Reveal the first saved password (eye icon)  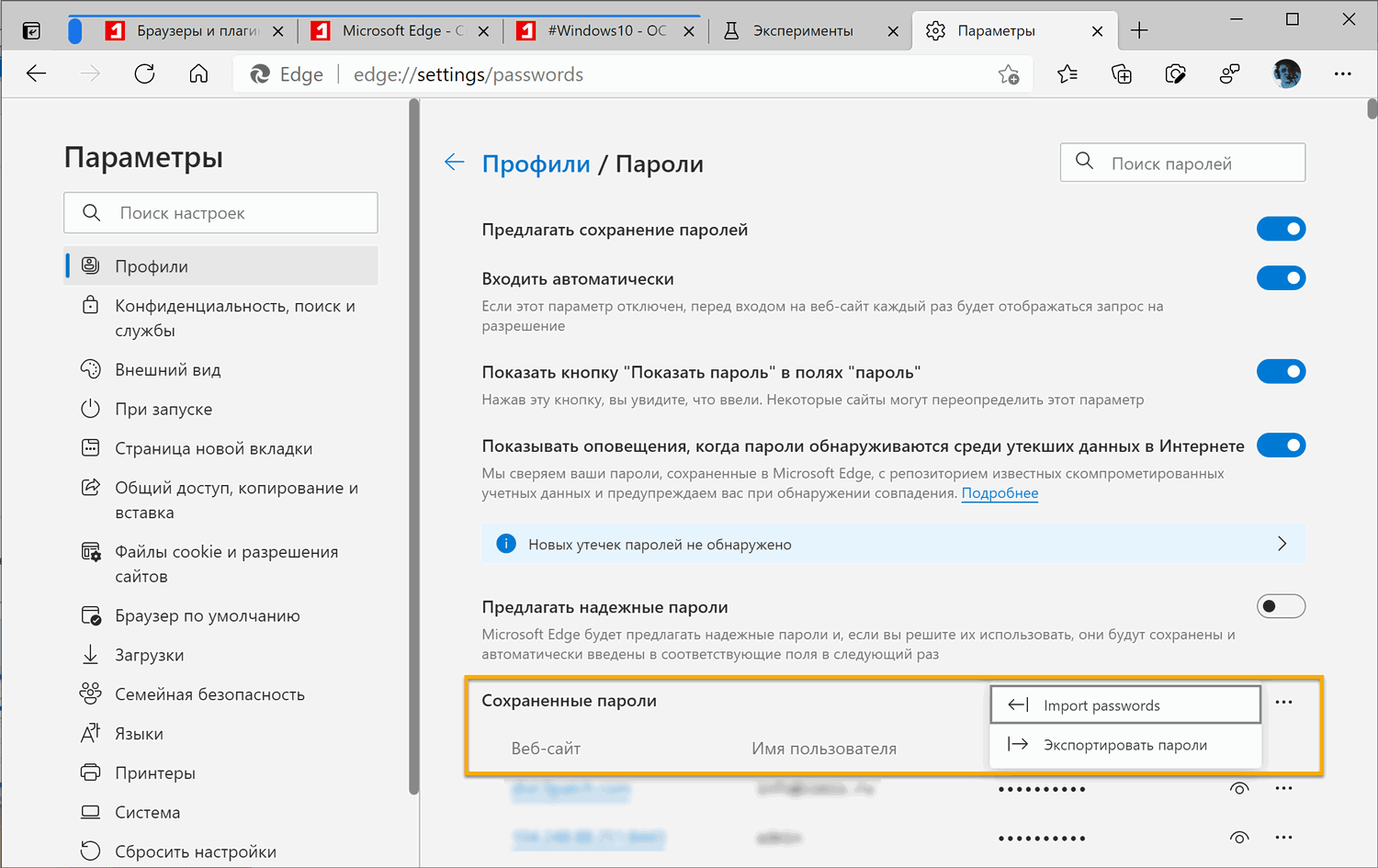1239,788
